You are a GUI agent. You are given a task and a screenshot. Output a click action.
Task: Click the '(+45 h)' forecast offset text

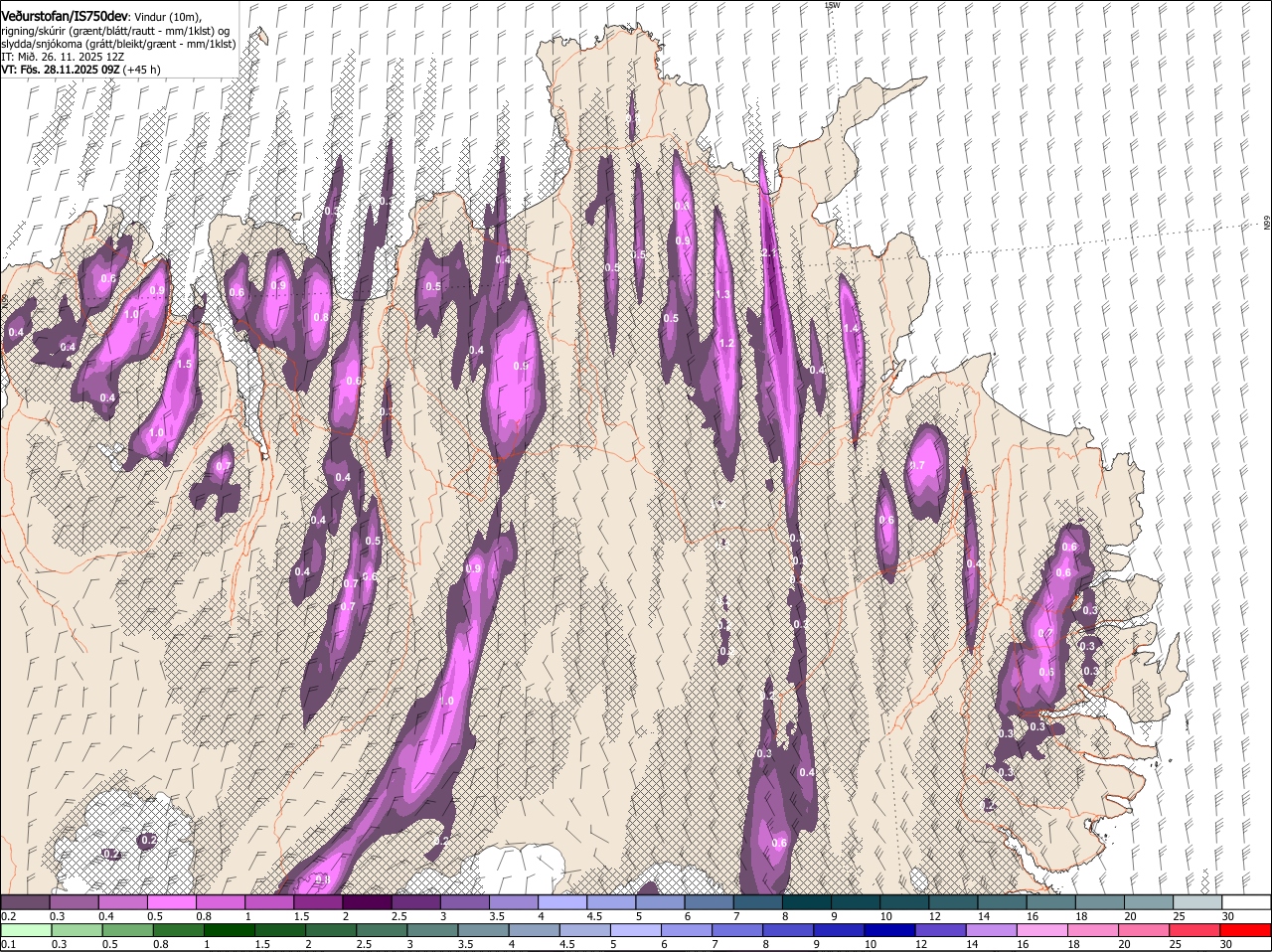[x=142, y=70]
